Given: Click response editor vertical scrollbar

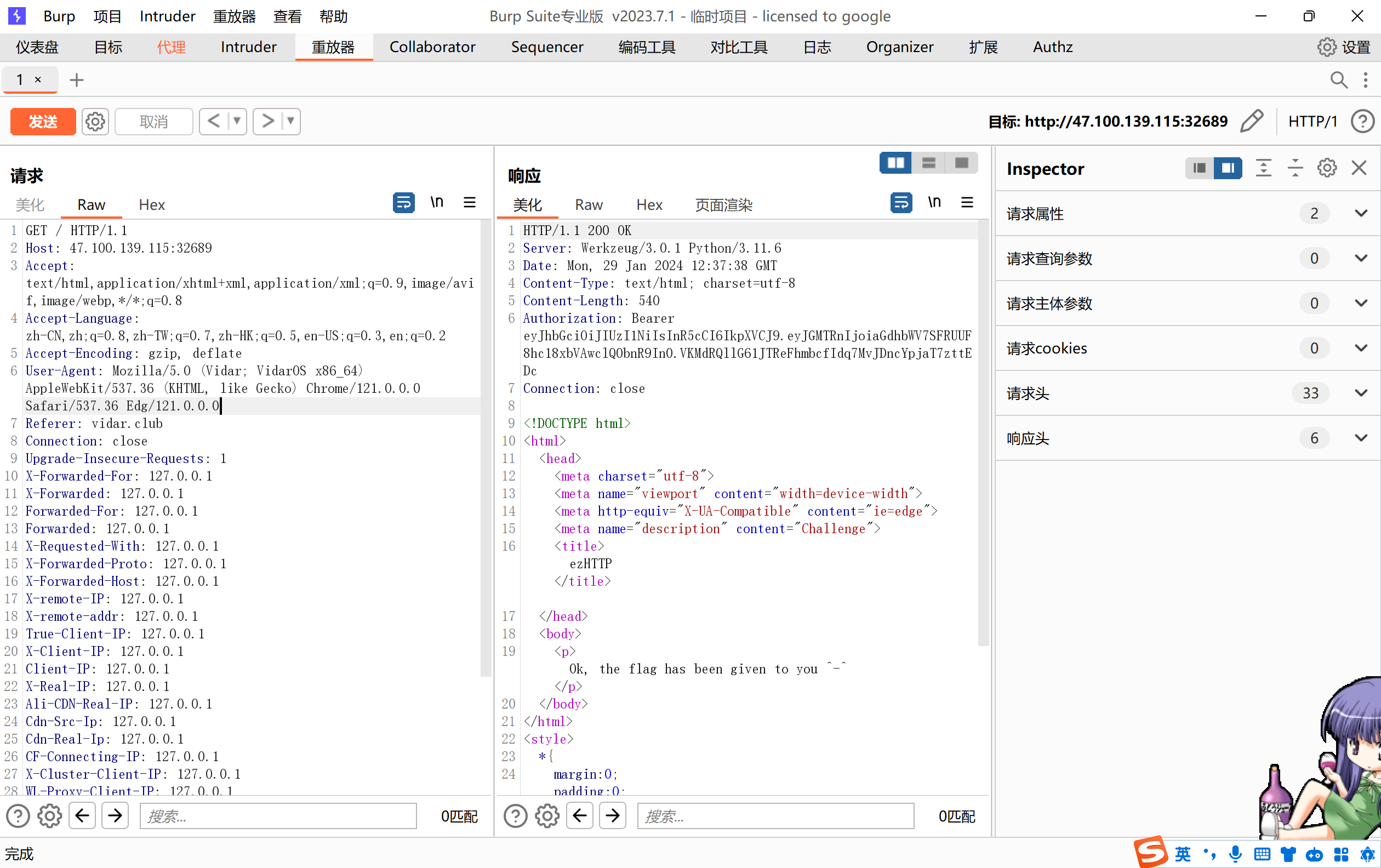Looking at the screenshot, I should [x=983, y=433].
